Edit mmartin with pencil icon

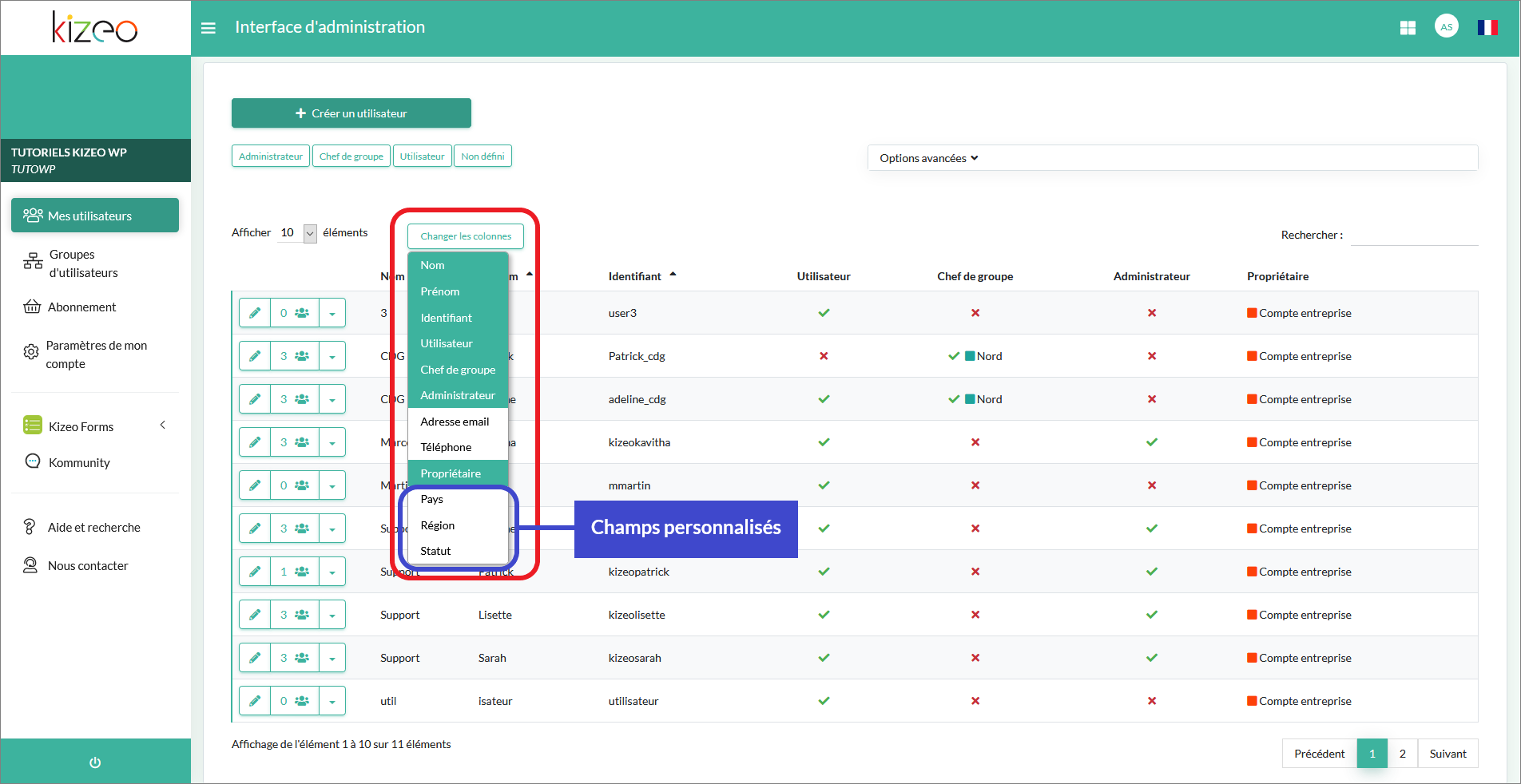pyautogui.click(x=255, y=485)
